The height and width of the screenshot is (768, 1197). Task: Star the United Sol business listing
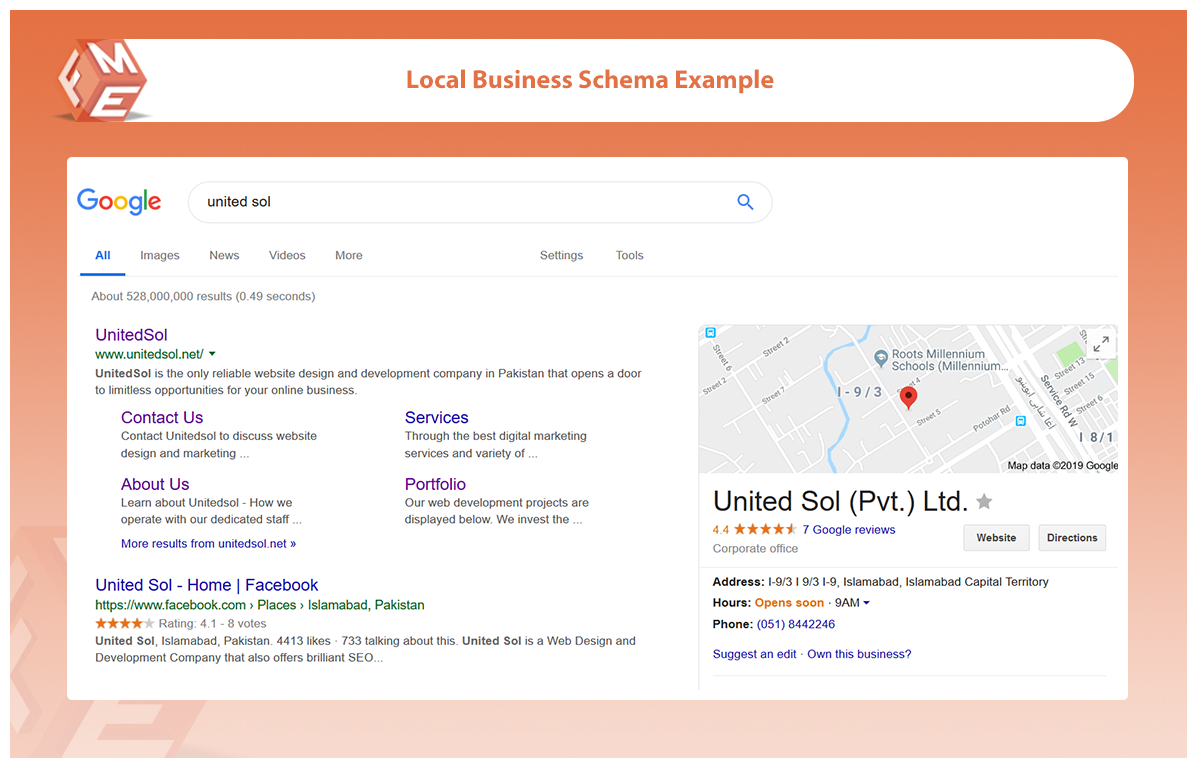point(984,502)
